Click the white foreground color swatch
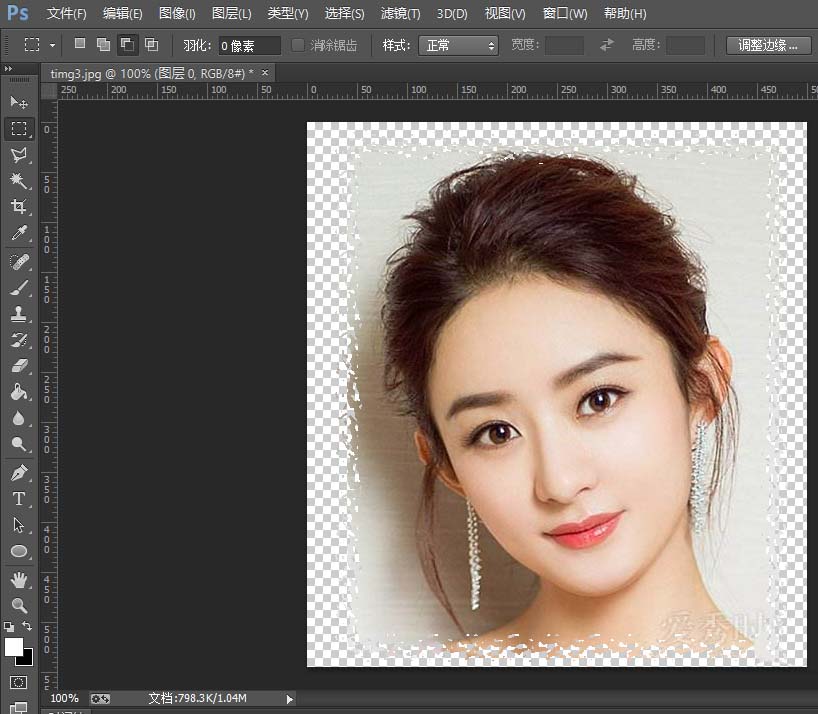 tap(13, 647)
